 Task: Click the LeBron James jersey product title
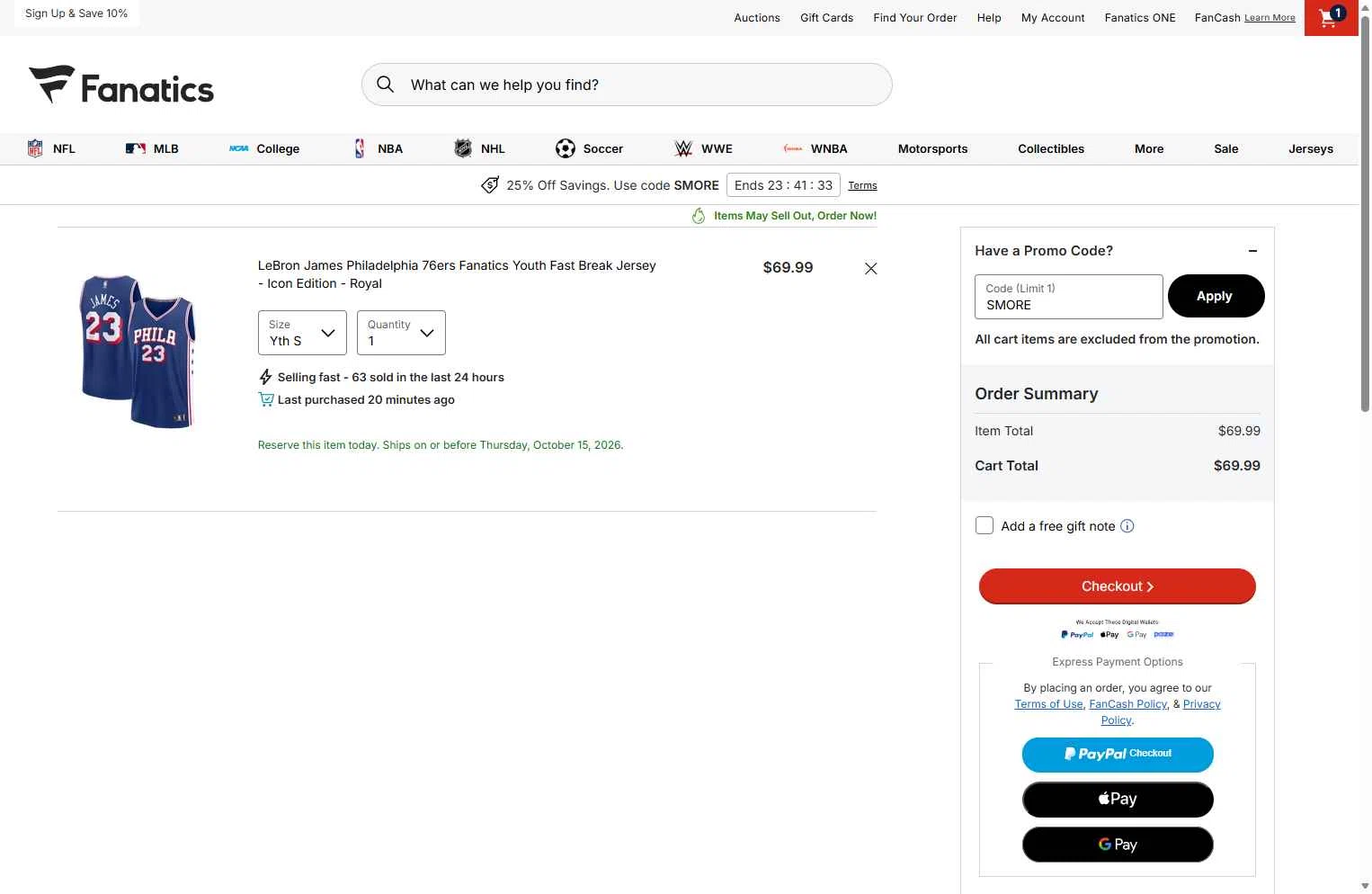pos(457,274)
